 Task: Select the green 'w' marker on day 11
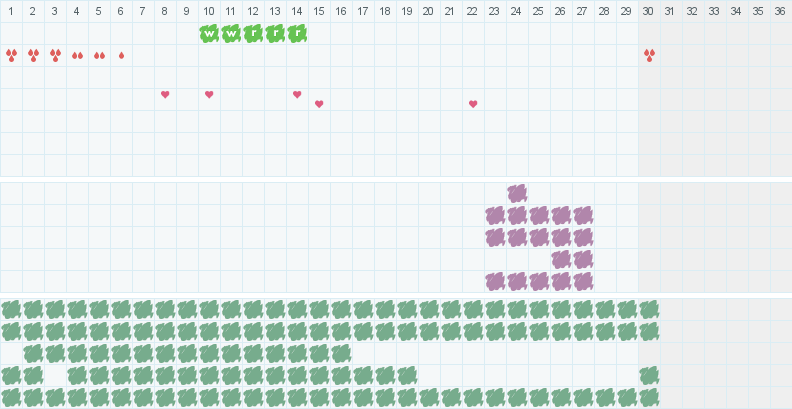tap(231, 33)
